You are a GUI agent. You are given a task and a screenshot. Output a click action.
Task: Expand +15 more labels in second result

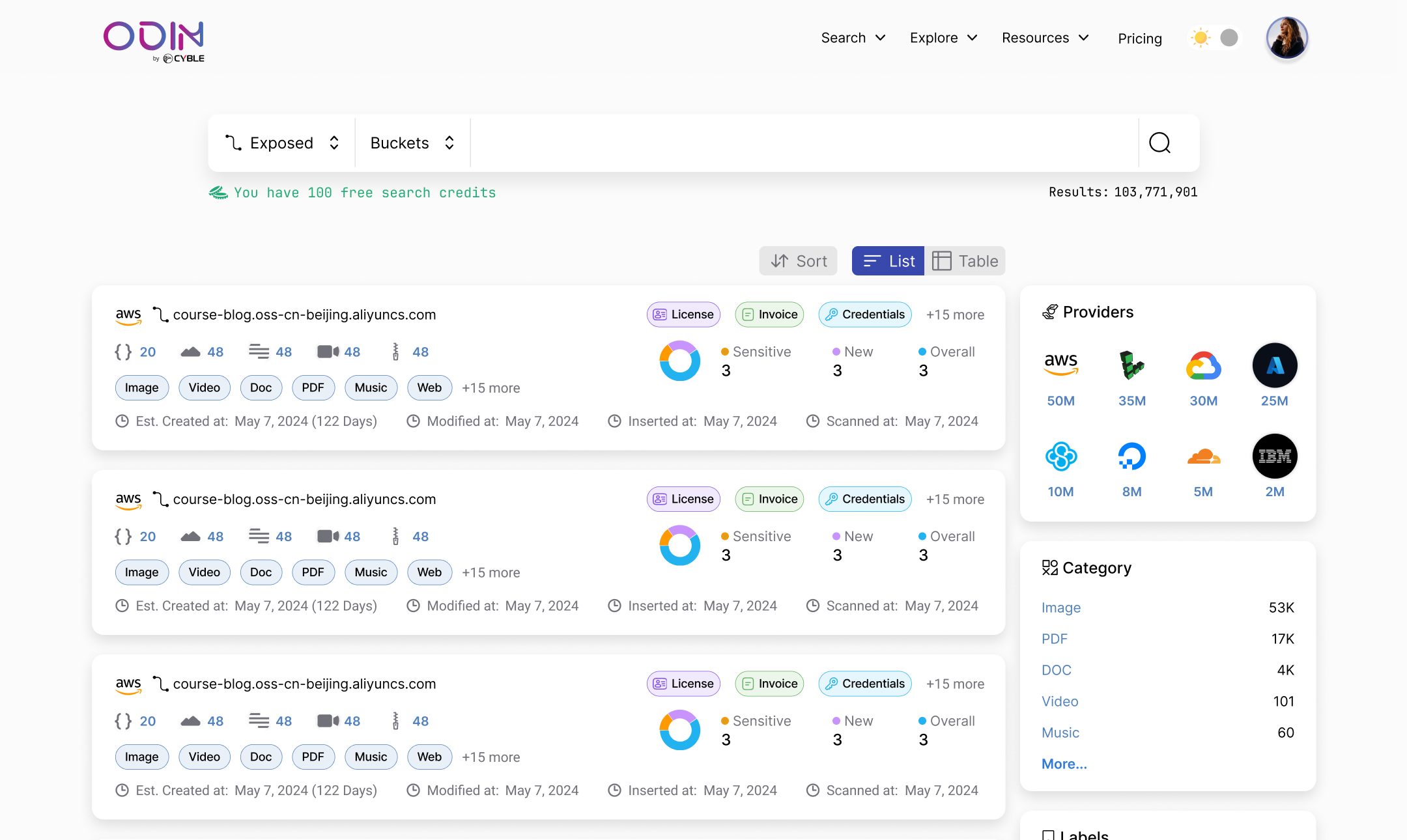coord(955,499)
